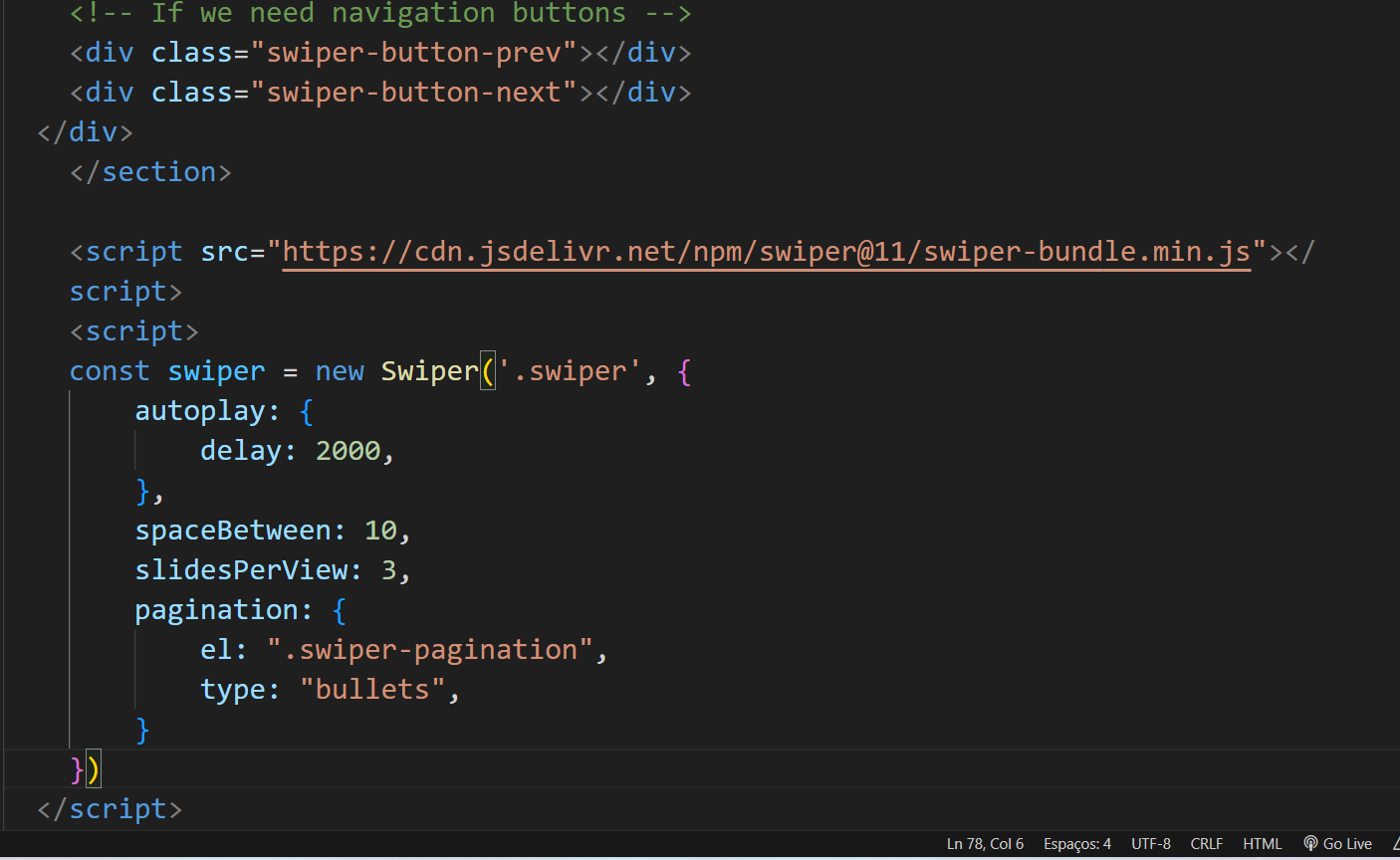Screen dimensions: 1400x860
Task: Click the type: property key
Action: [x=240, y=690]
